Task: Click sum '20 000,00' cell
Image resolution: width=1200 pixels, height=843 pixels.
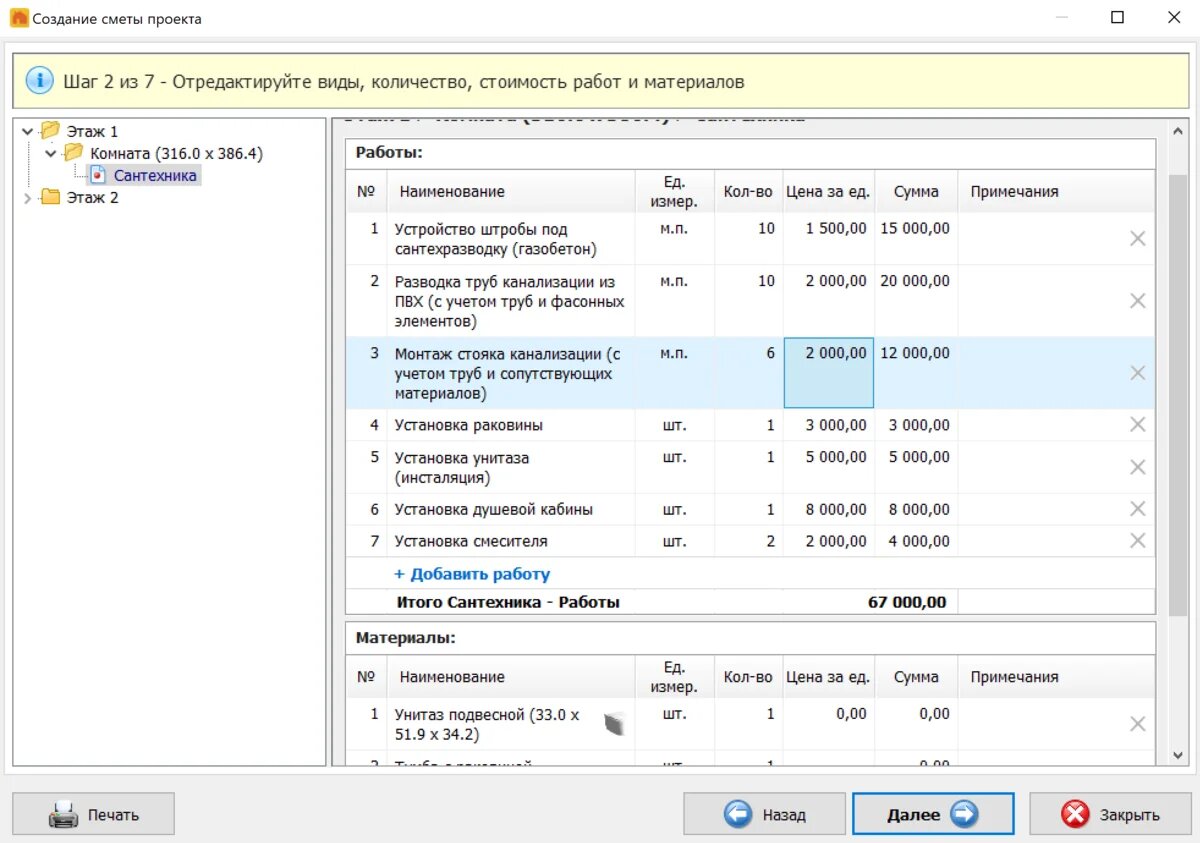Action: (x=915, y=281)
